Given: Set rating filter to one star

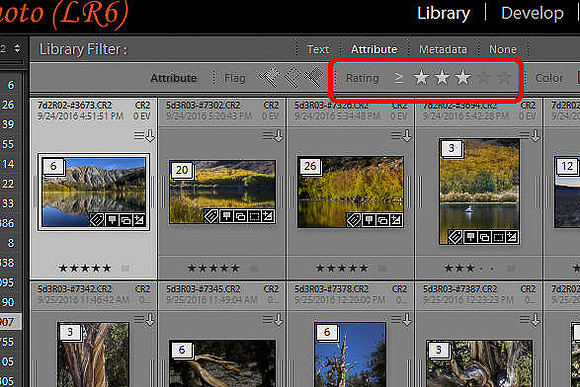Looking at the screenshot, I should [421, 77].
